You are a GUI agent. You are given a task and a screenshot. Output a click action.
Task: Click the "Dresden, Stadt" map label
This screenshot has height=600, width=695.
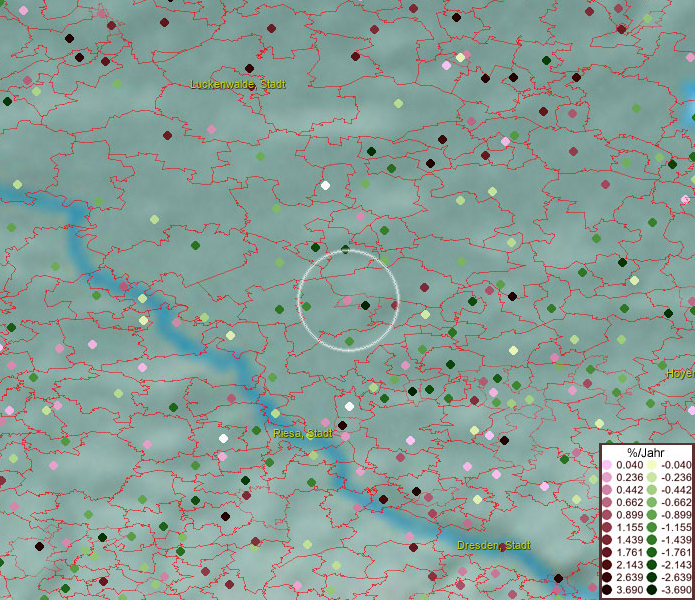(494, 545)
